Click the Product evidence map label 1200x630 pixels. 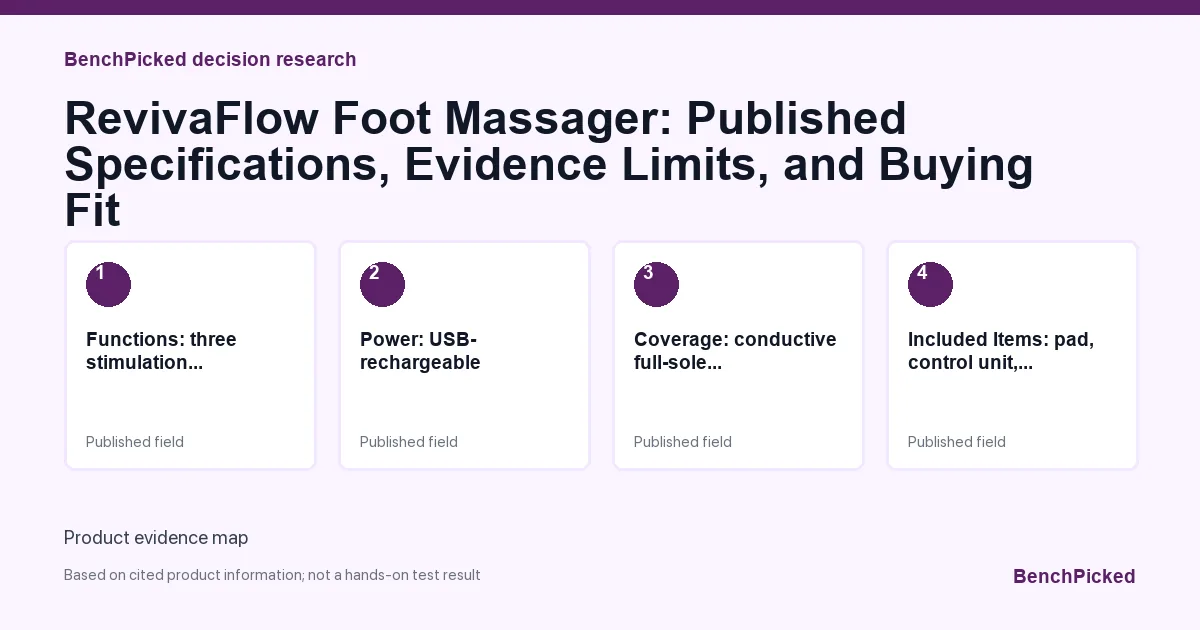[x=156, y=538]
